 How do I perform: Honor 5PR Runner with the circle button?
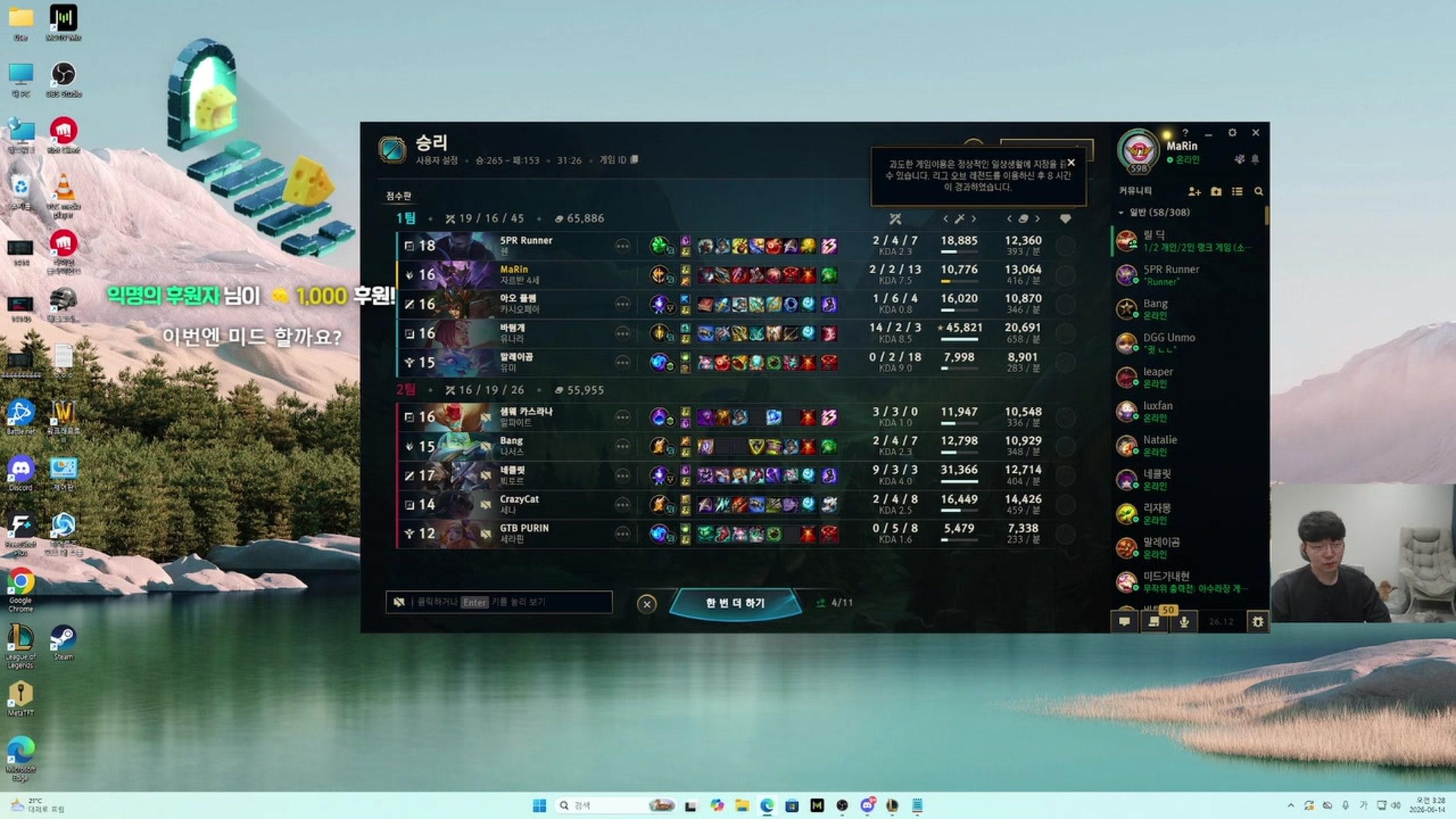[x=1065, y=246]
